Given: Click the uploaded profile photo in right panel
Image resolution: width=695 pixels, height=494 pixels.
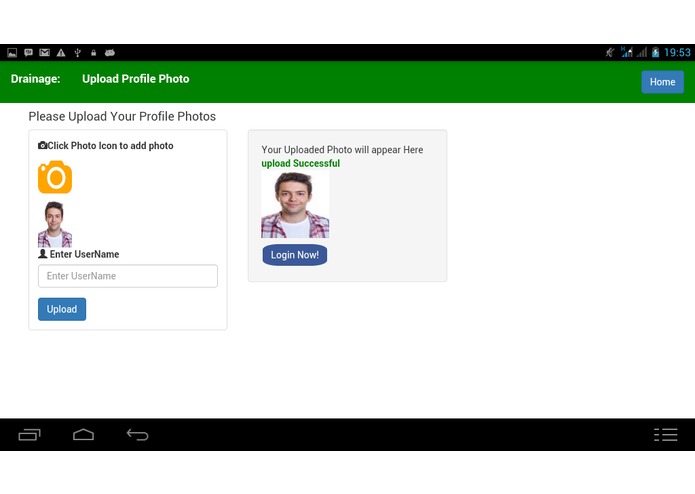Looking at the screenshot, I should (x=295, y=205).
